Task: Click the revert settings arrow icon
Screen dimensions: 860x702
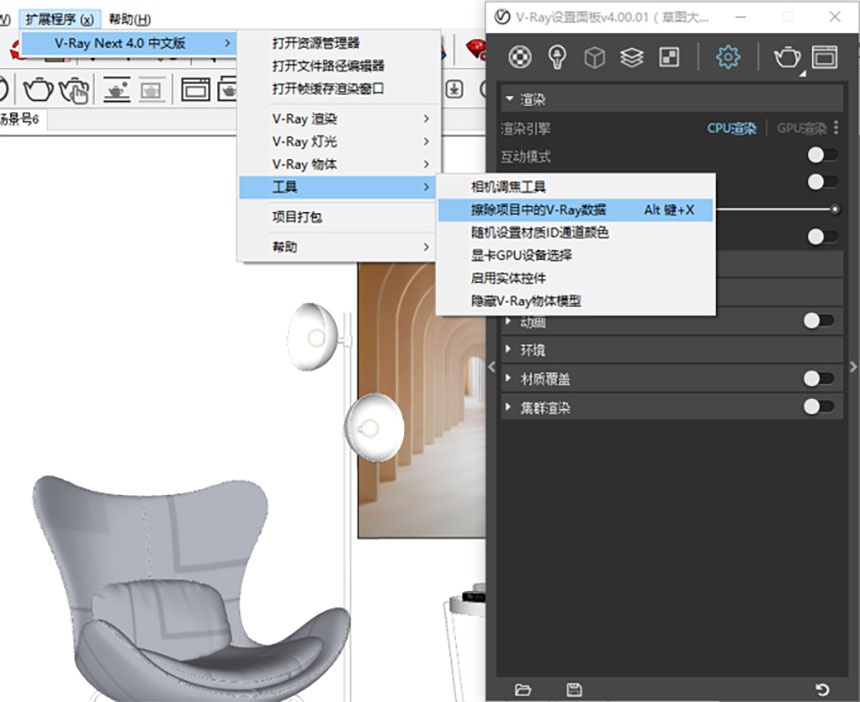Action: point(822,689)
